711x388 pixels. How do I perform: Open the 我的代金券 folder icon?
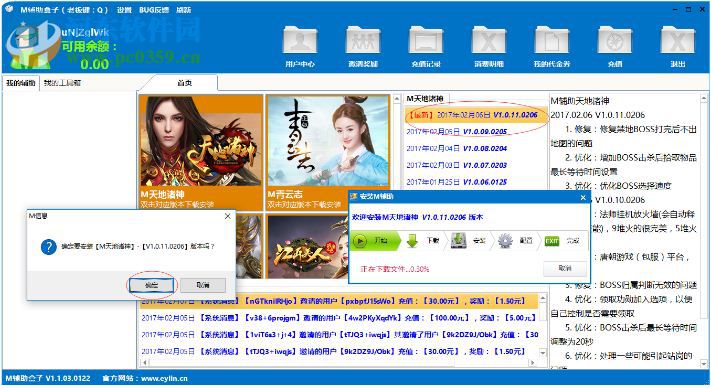click(x=552, y=40)
